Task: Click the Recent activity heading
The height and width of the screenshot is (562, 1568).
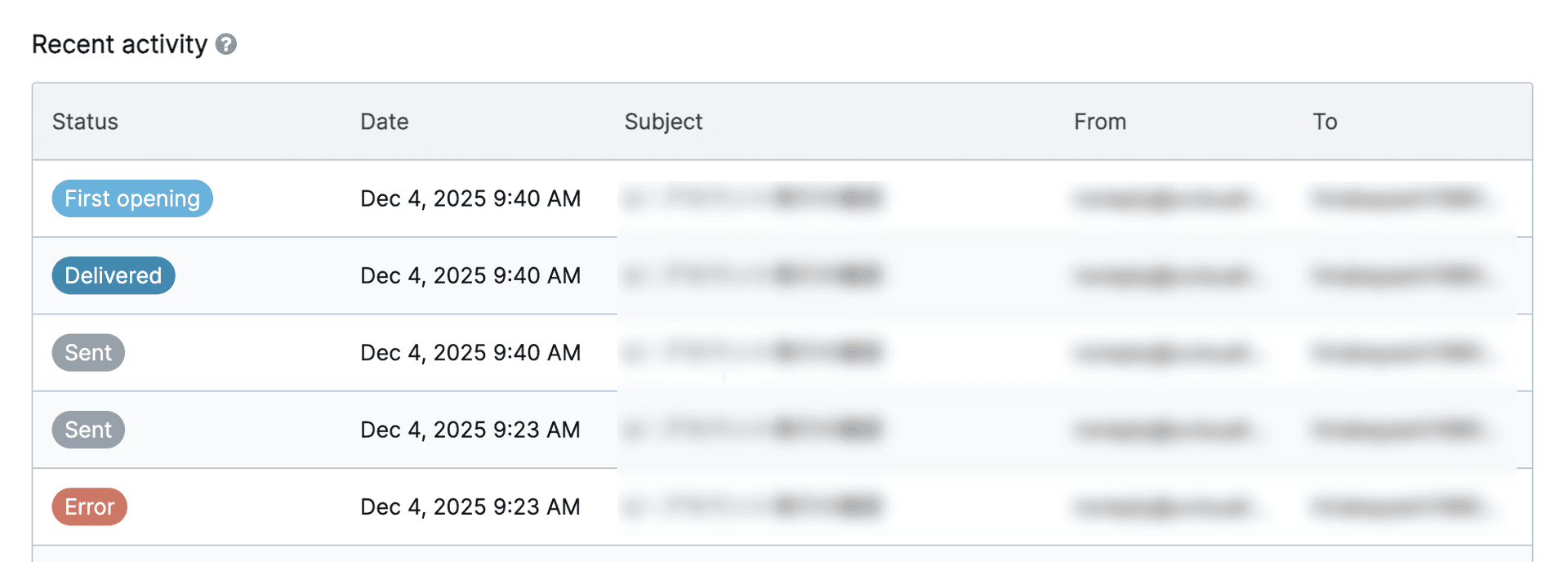Action: (x=119, y=44)
